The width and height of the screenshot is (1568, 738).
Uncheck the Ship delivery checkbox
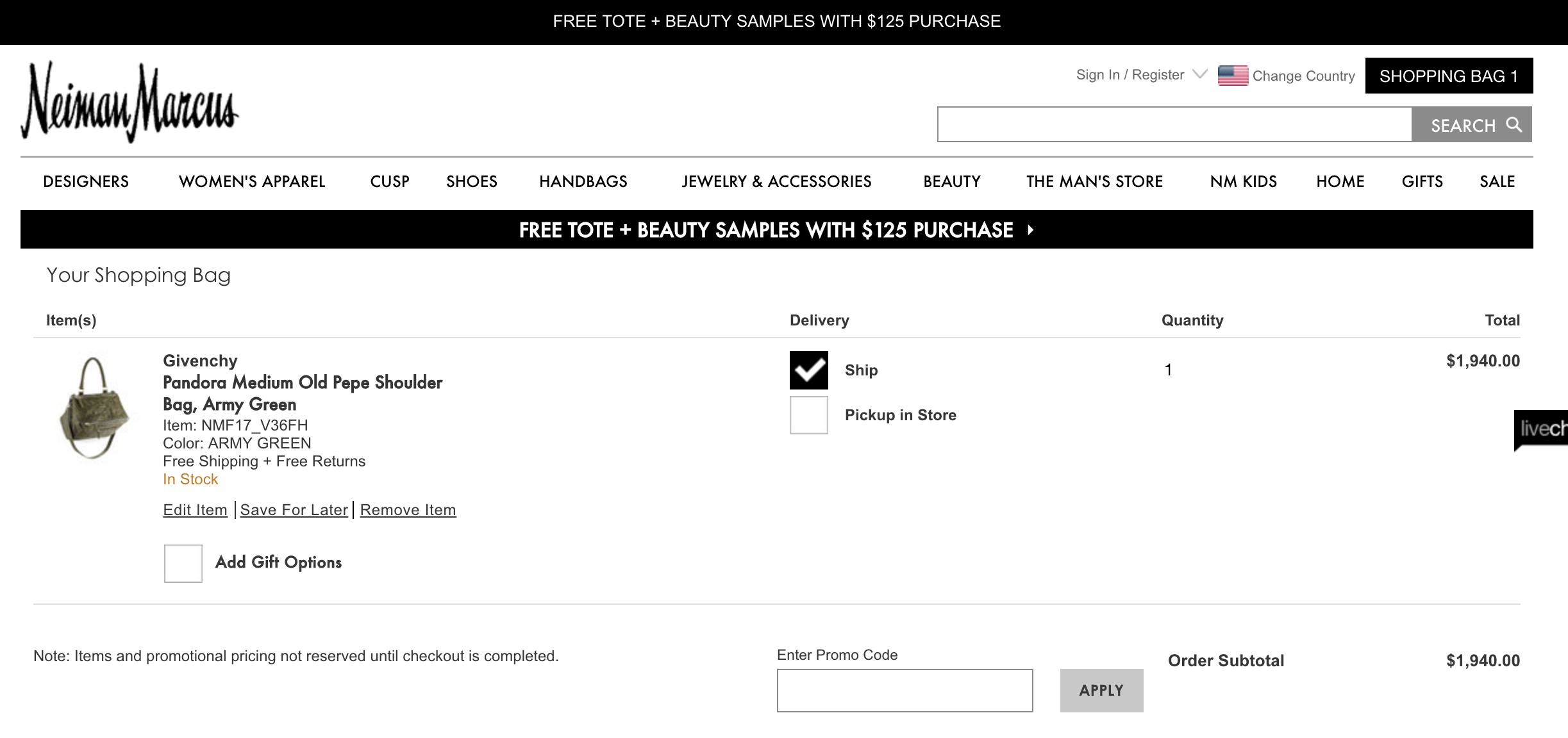pyautogui.click(x=808, y=370)
